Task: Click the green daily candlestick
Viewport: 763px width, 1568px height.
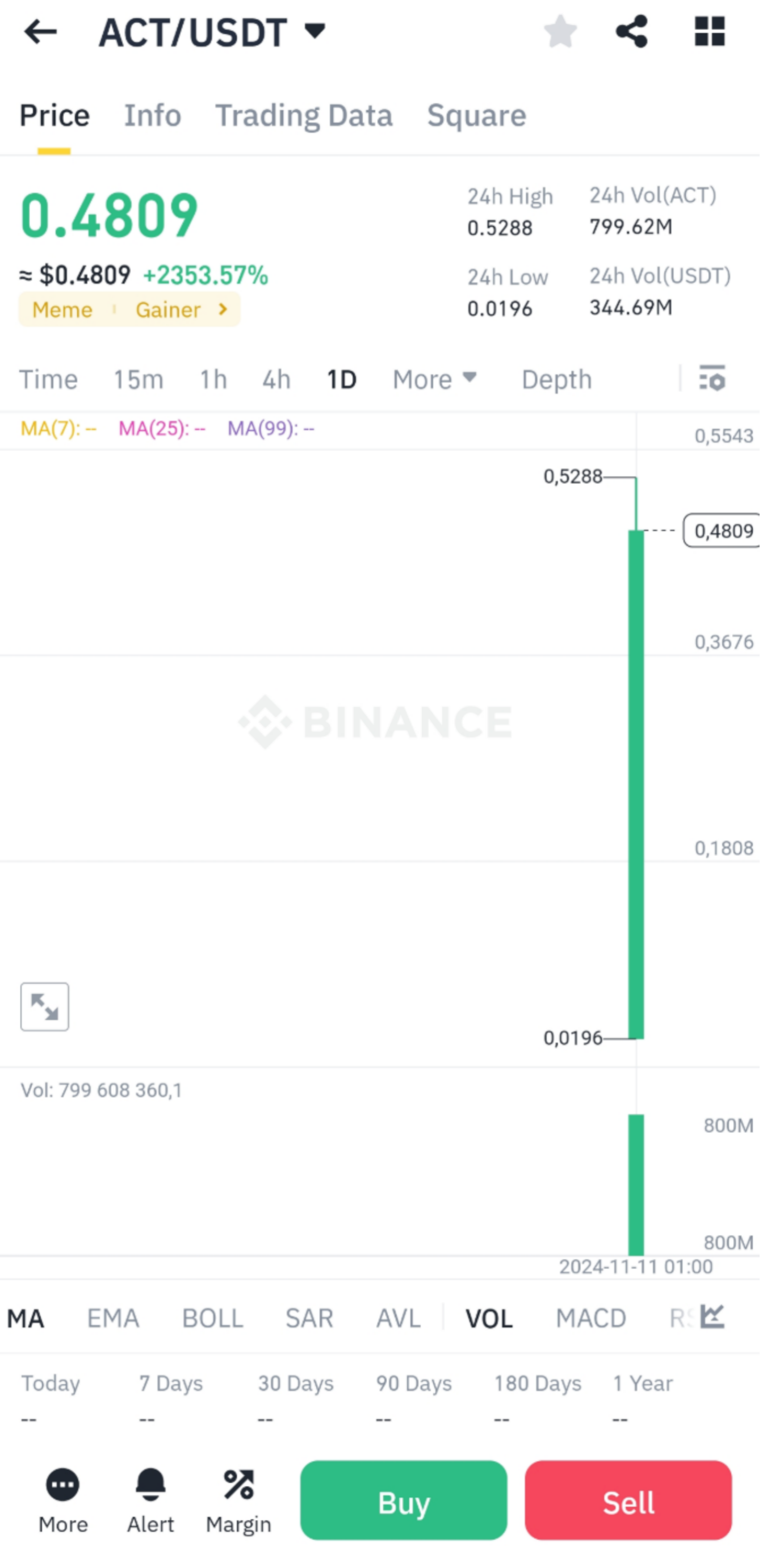Action: click(636, 784)
